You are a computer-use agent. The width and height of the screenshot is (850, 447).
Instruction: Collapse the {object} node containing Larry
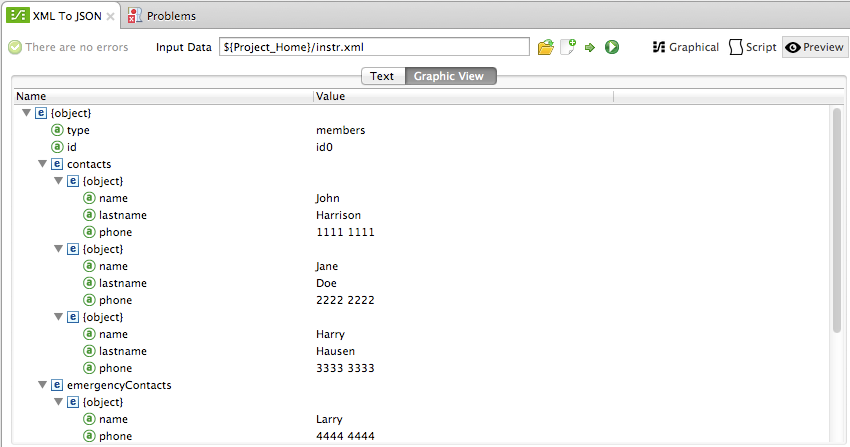tap(59, 402)
